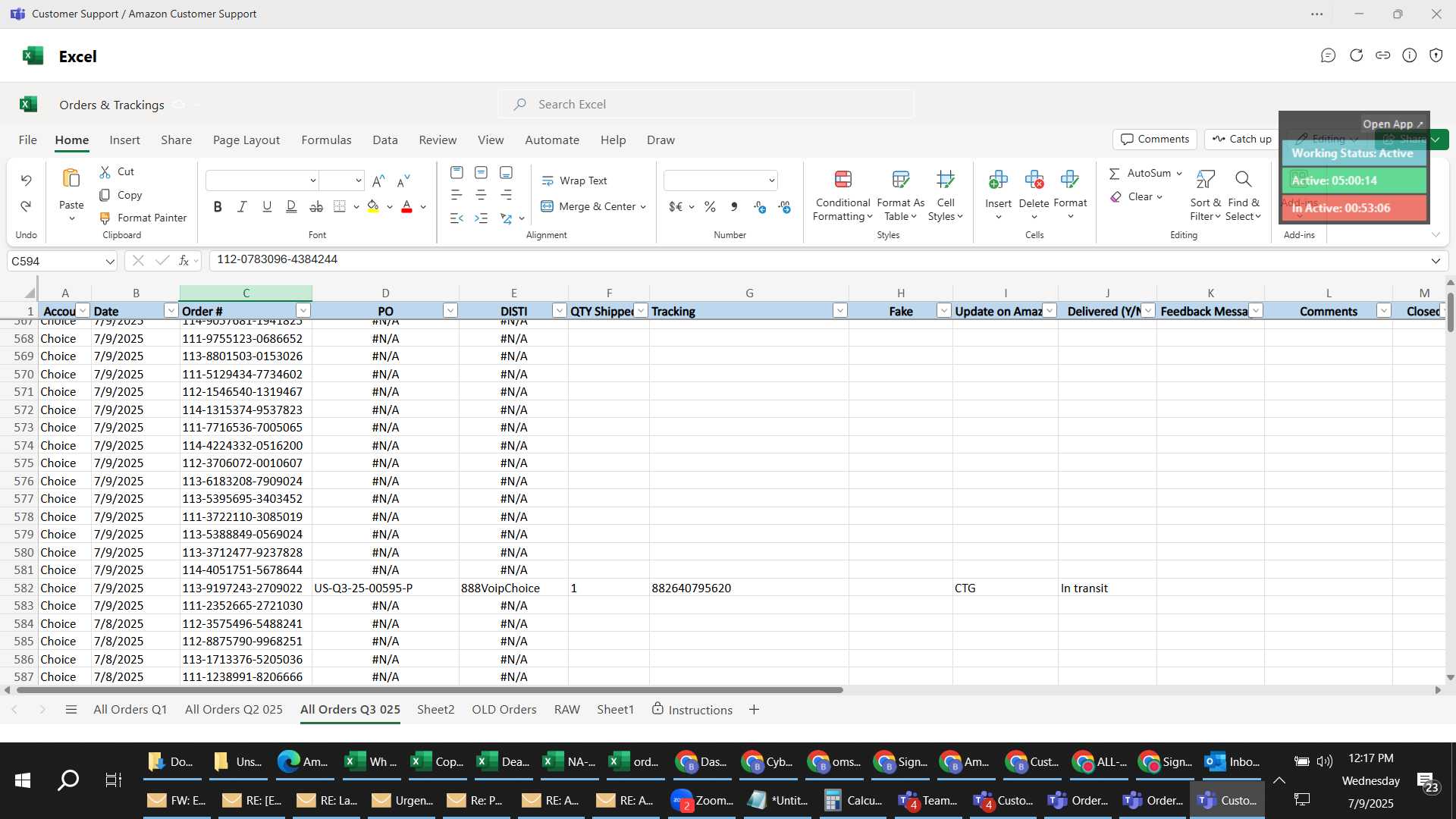Click the Search Excel field
Image resolution: width=1456 pixels, height=819 pixels.
click(x=706, y=105)
